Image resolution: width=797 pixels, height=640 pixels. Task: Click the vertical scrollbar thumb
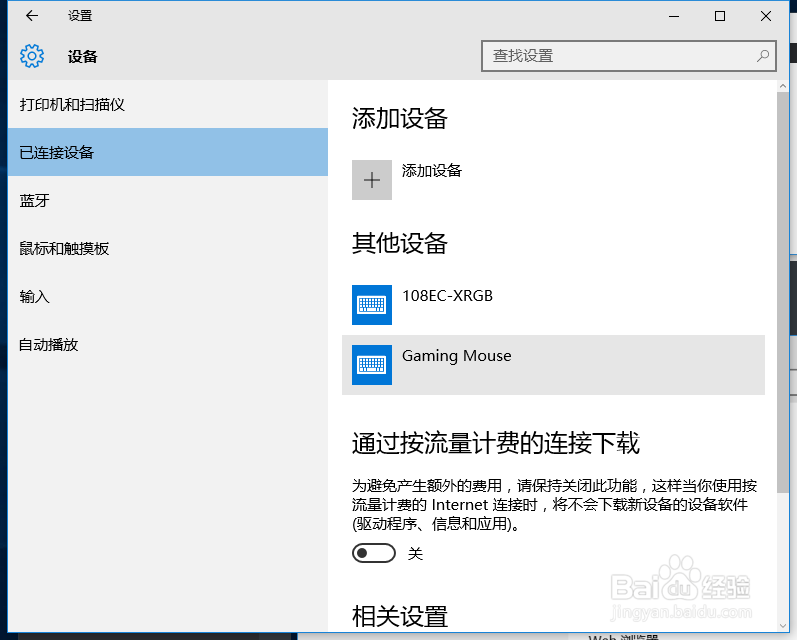(783, 292)
